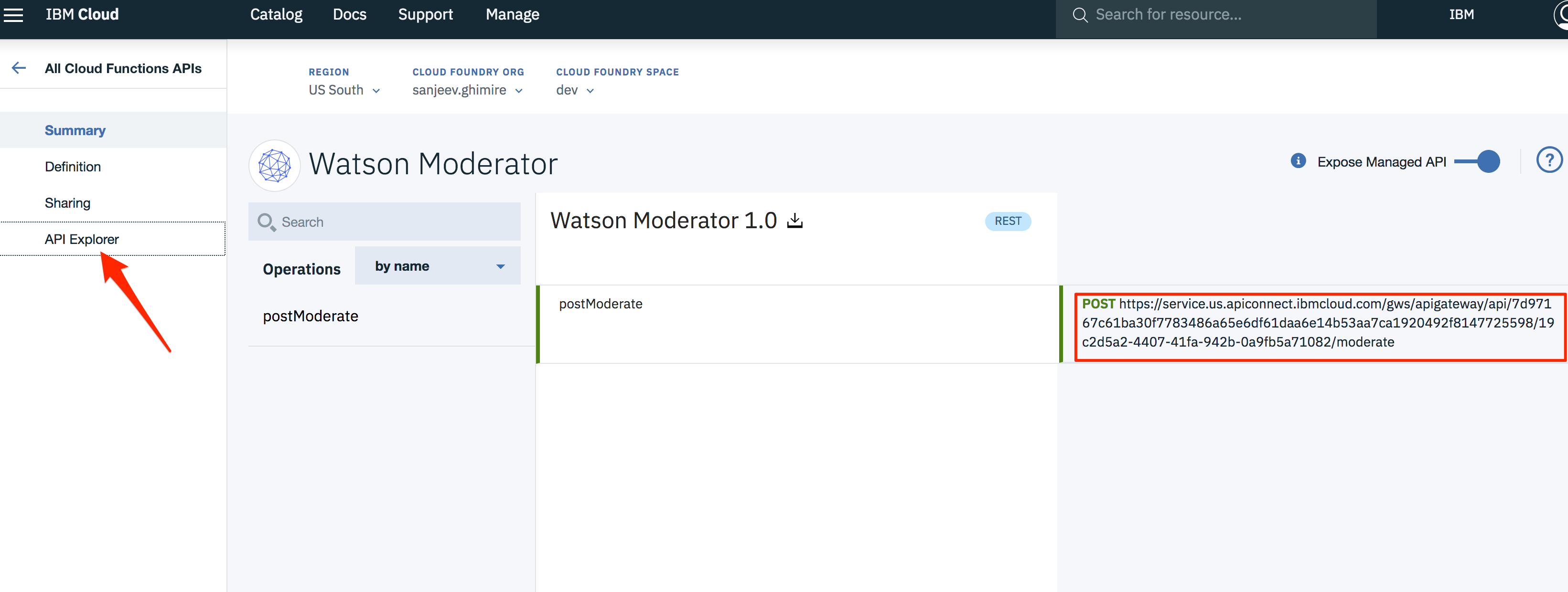The image size is (1568, 592).
Task: Open the Cloud Foundry Org sanjeev.ghimire dropdown
Action: point(467,90)
